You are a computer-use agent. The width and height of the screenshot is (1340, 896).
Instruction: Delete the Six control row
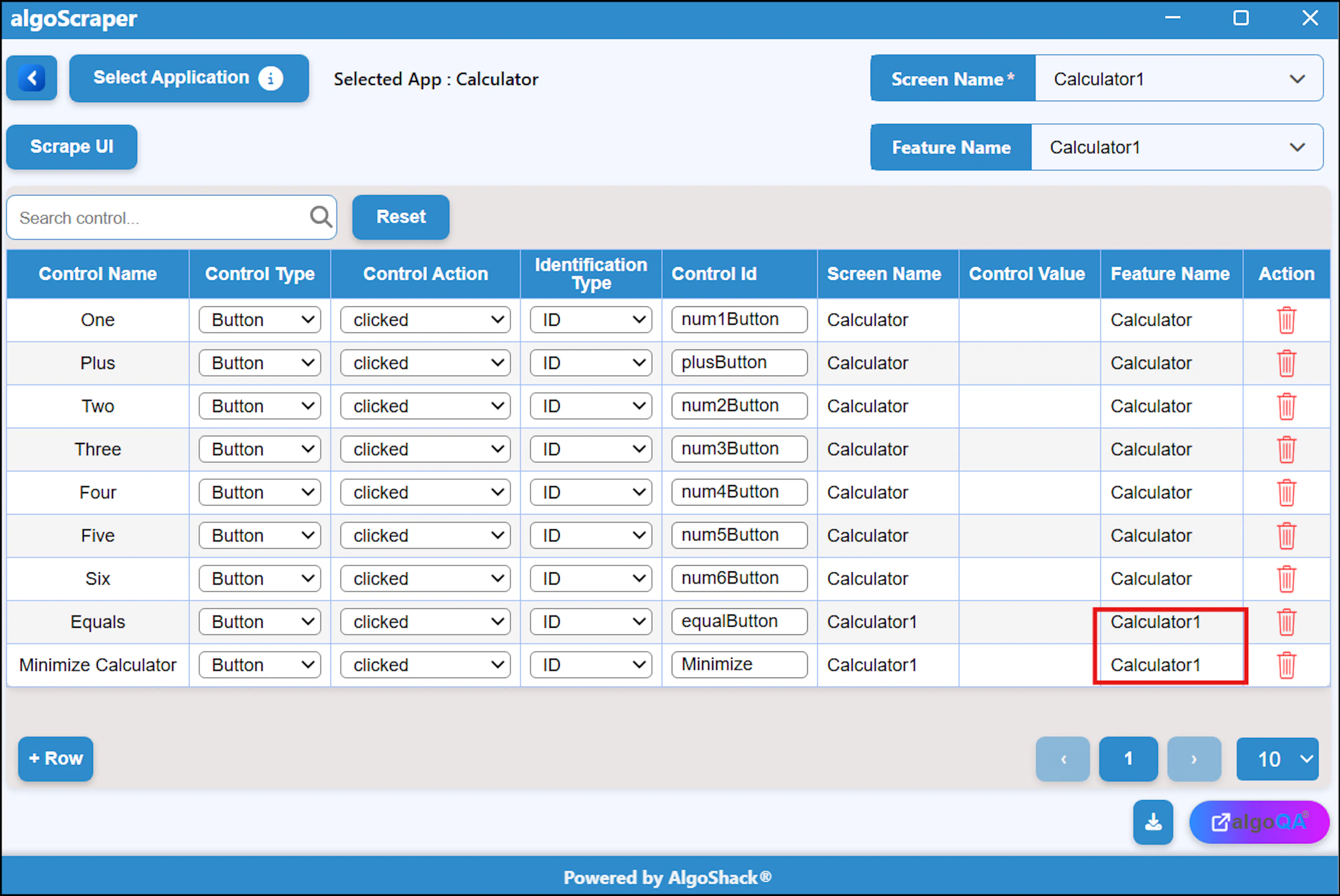[x=1286, y=579]
